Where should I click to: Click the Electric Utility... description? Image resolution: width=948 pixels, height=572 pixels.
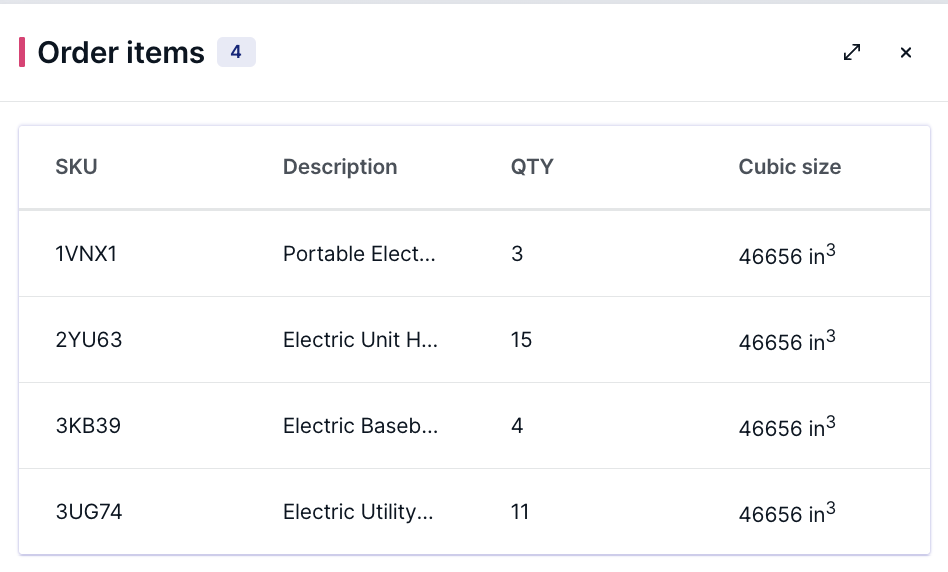(358, 512)
